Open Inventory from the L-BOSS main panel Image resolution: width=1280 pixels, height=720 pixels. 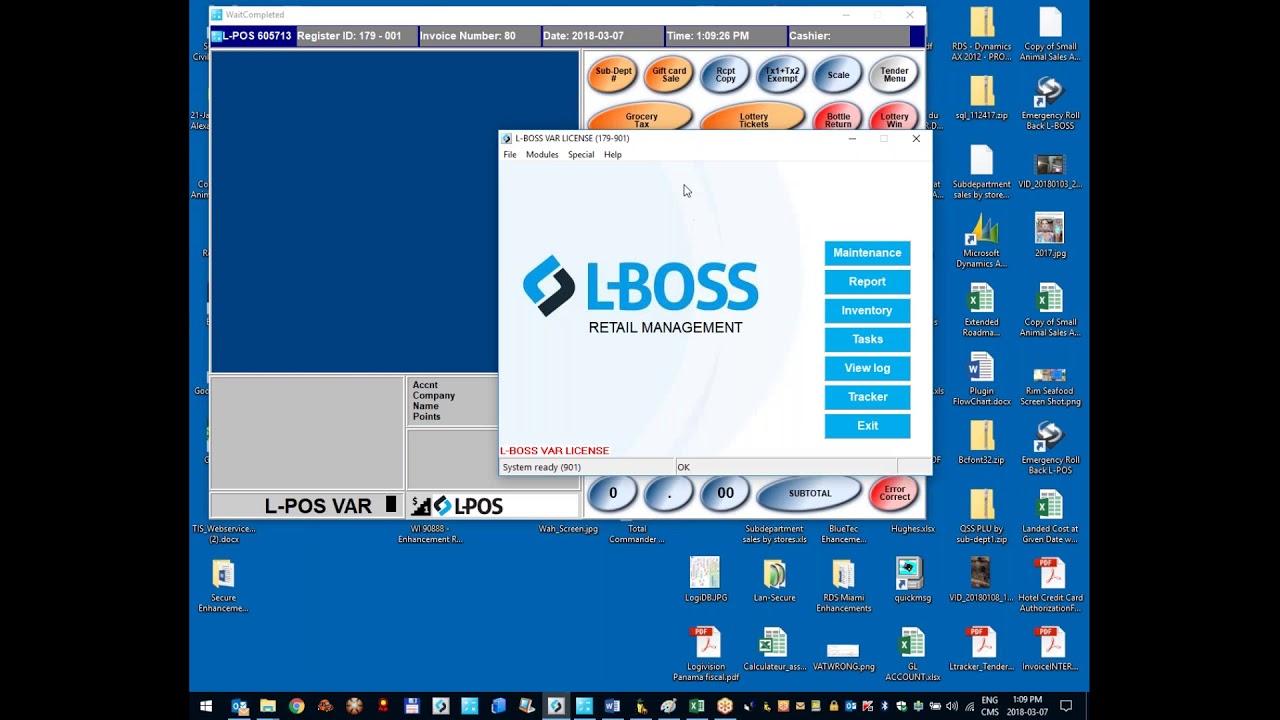(867, 311)
